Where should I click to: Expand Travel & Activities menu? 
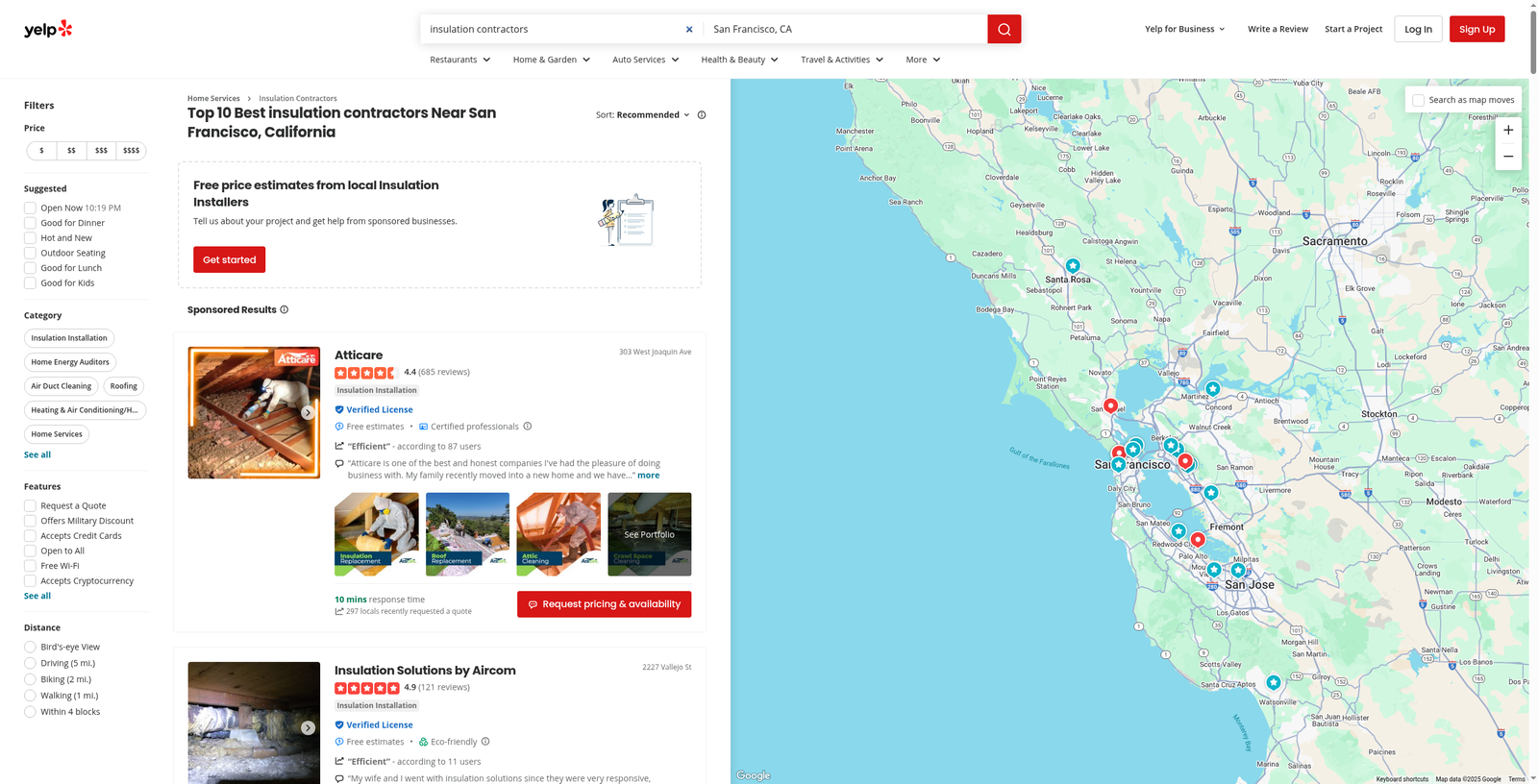click(x=842, y=60)
